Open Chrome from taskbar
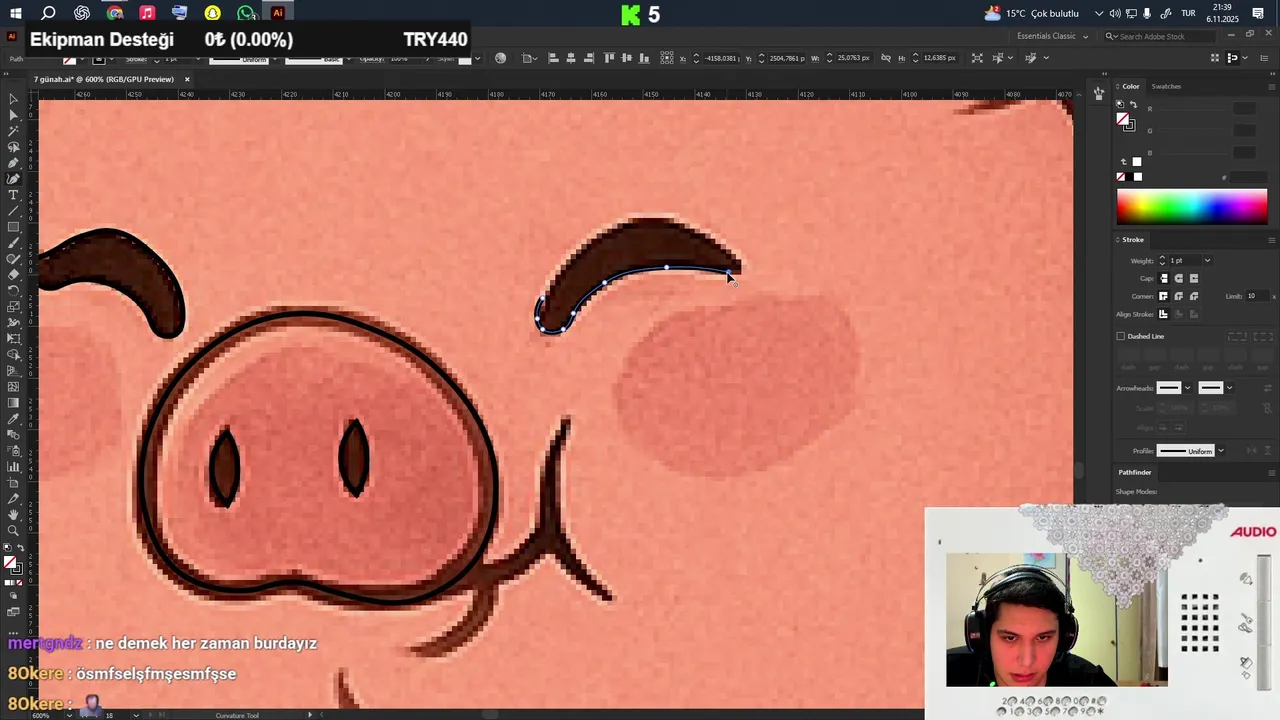Image resolution: width=1280 pixels, height=720 pixels. coord(114,13)
